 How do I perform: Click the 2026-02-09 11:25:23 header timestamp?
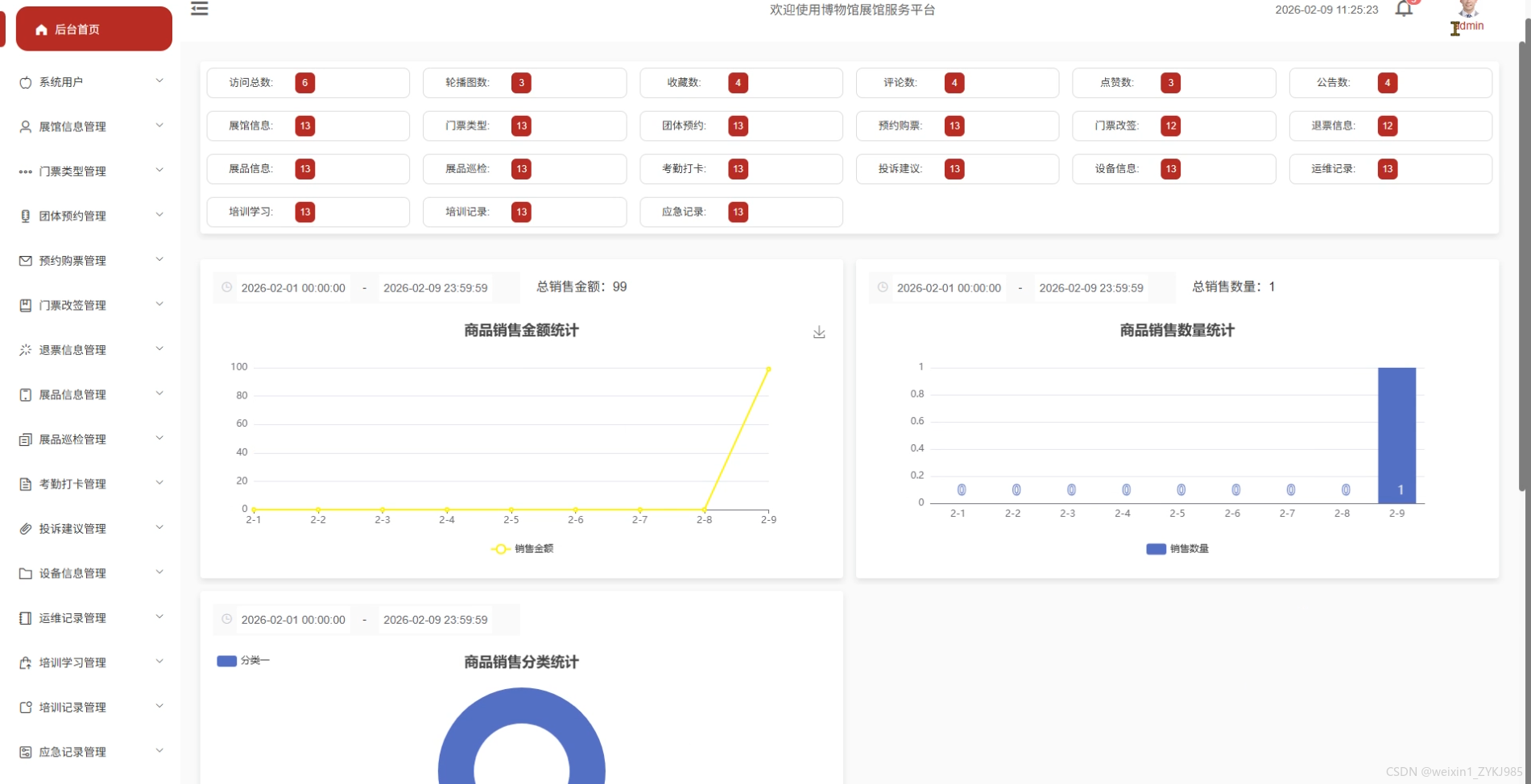pyautogui.click(x=1326, y=10)
